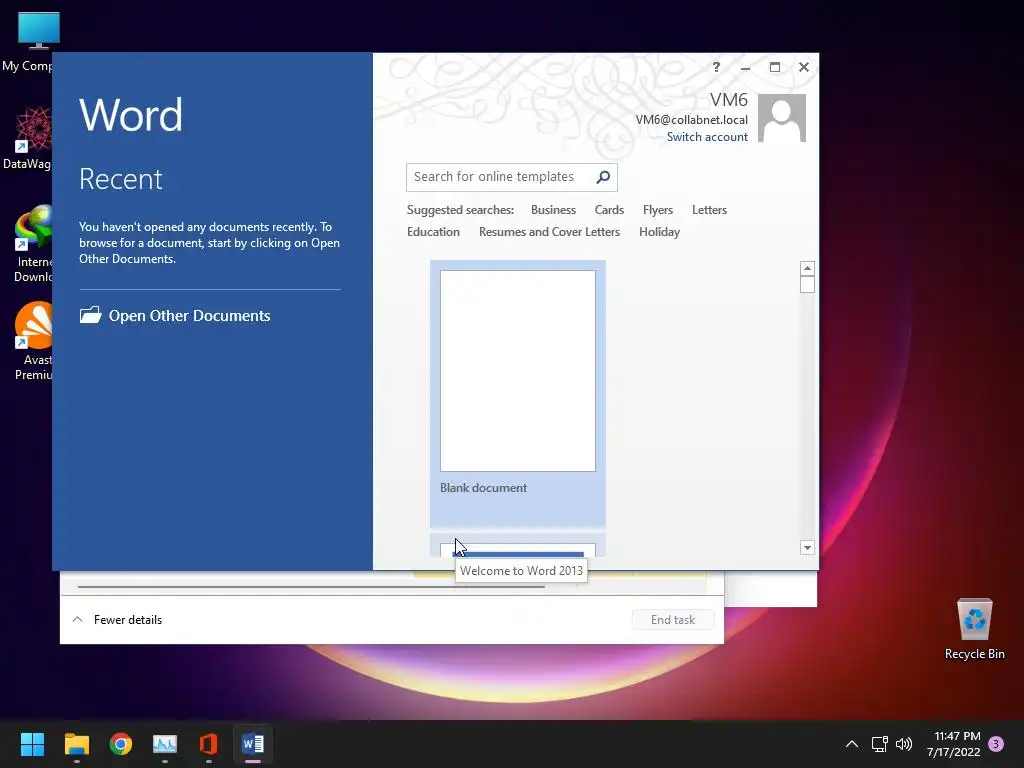
Task: Open the Windows Start menu
Action: click(32, 744)
